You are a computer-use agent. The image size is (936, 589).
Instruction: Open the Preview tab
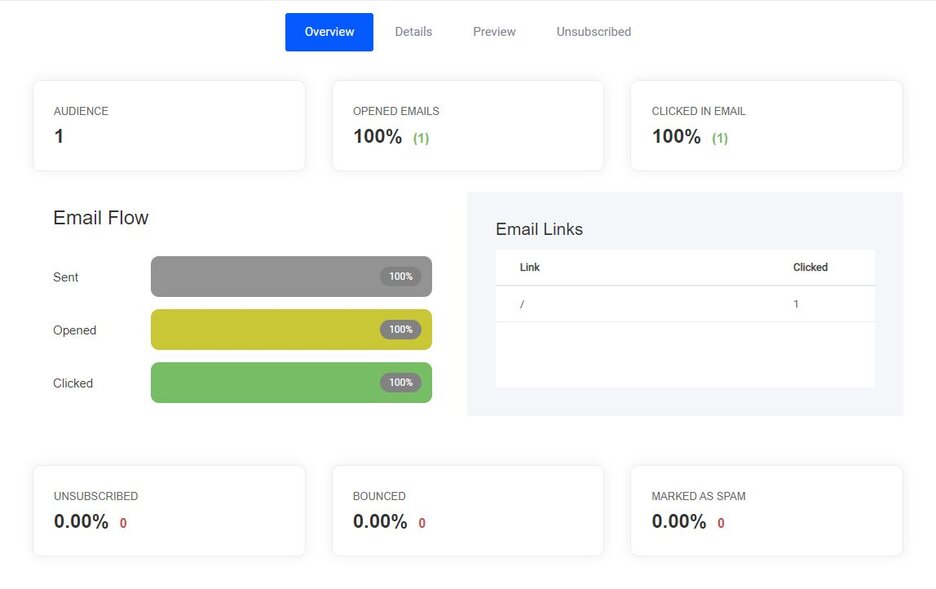494,32
